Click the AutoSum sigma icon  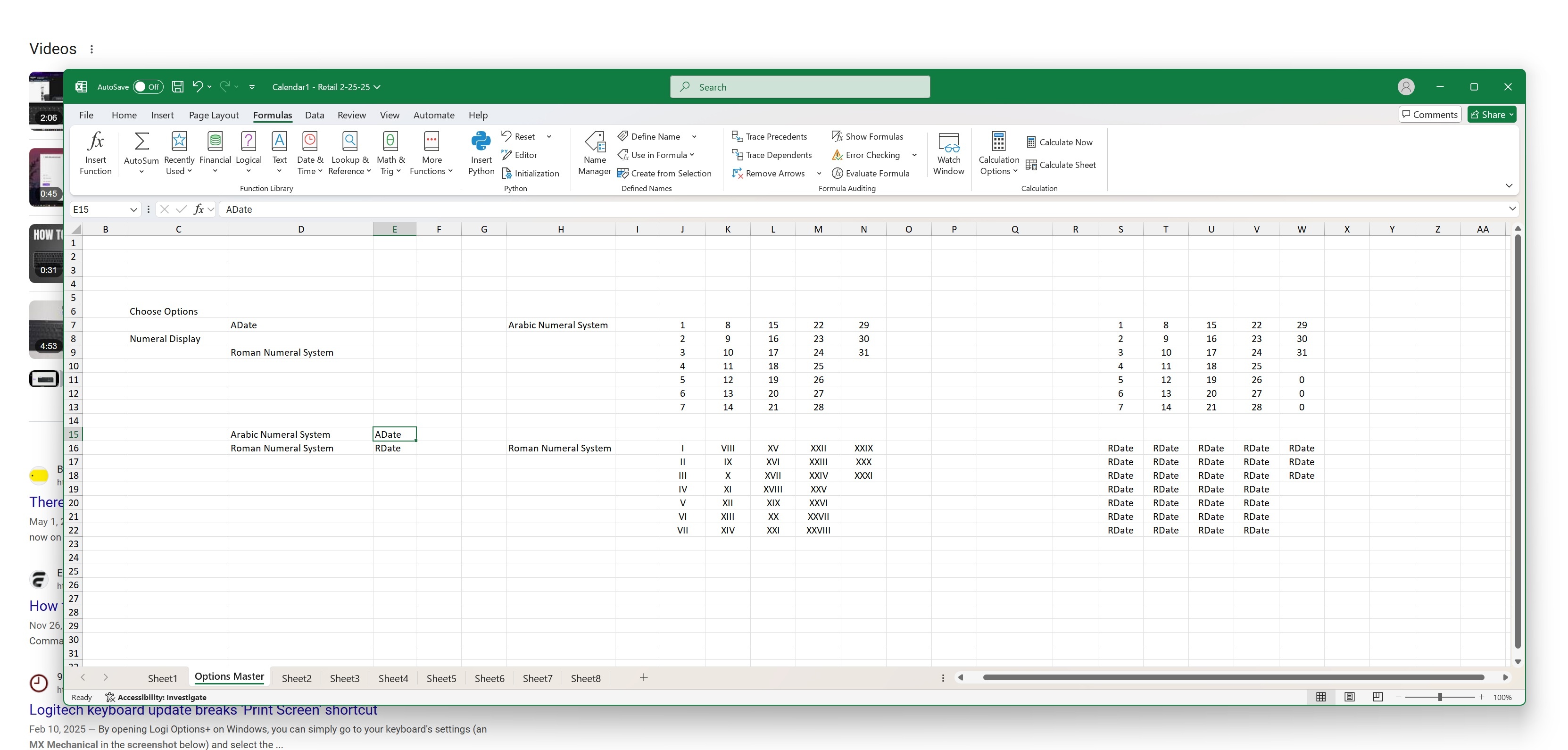point(141,141)
